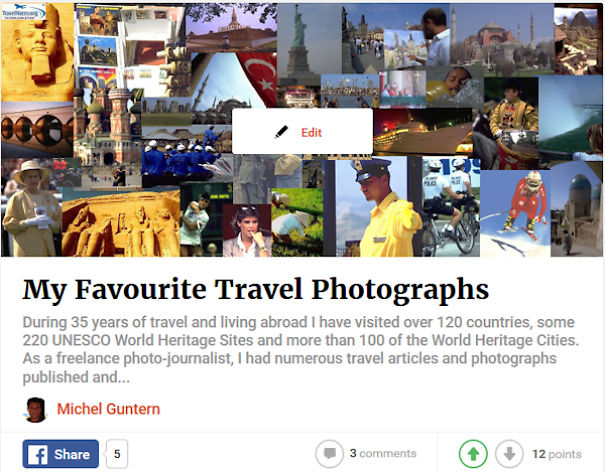Screen dimensions: 605x472
Task: Click the Hagia Sophia photo
Action: (x=502, y=39)
